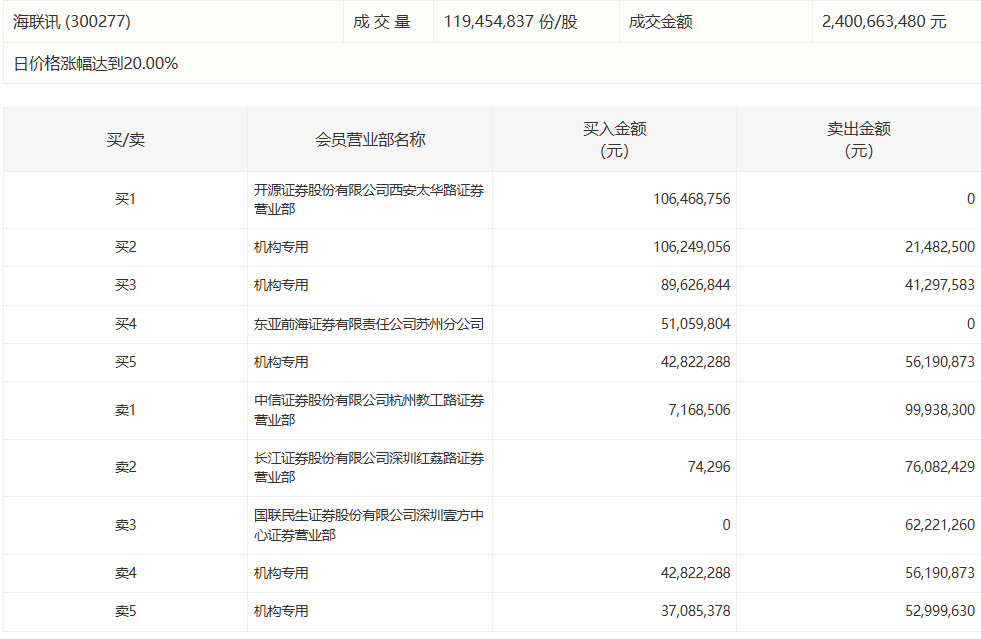Click the 会员营业部名称 column header
This screenshot has height=639, width=981.
(x=370, y=140)
